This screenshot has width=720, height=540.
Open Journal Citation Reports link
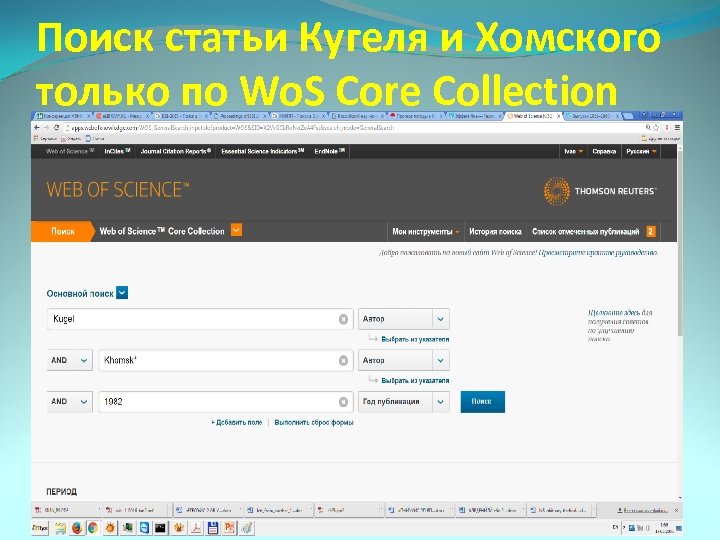pos(176,151)
